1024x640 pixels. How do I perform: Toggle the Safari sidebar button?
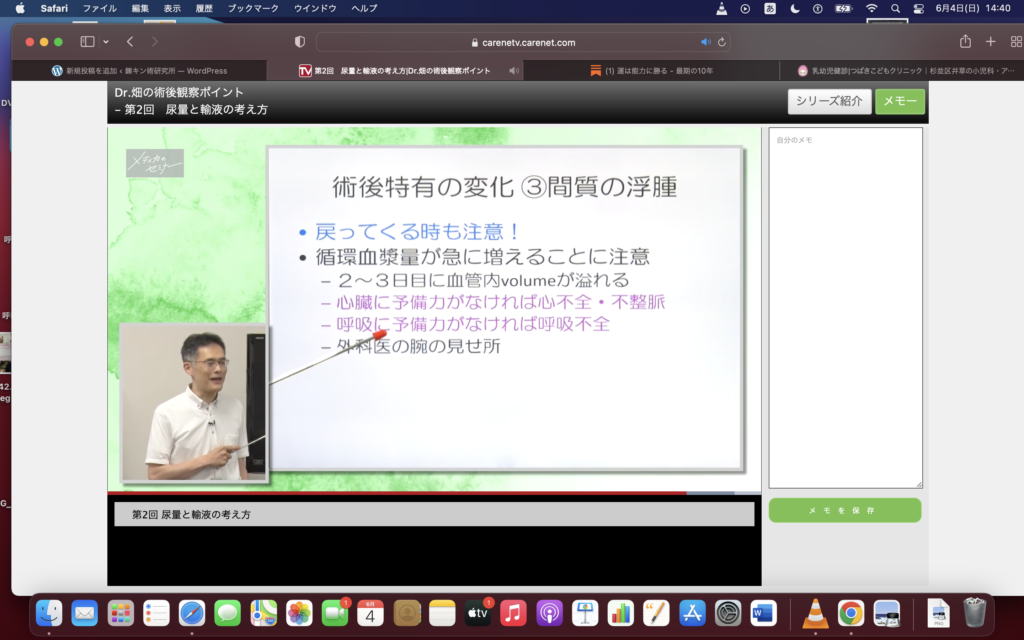point(87,42)
